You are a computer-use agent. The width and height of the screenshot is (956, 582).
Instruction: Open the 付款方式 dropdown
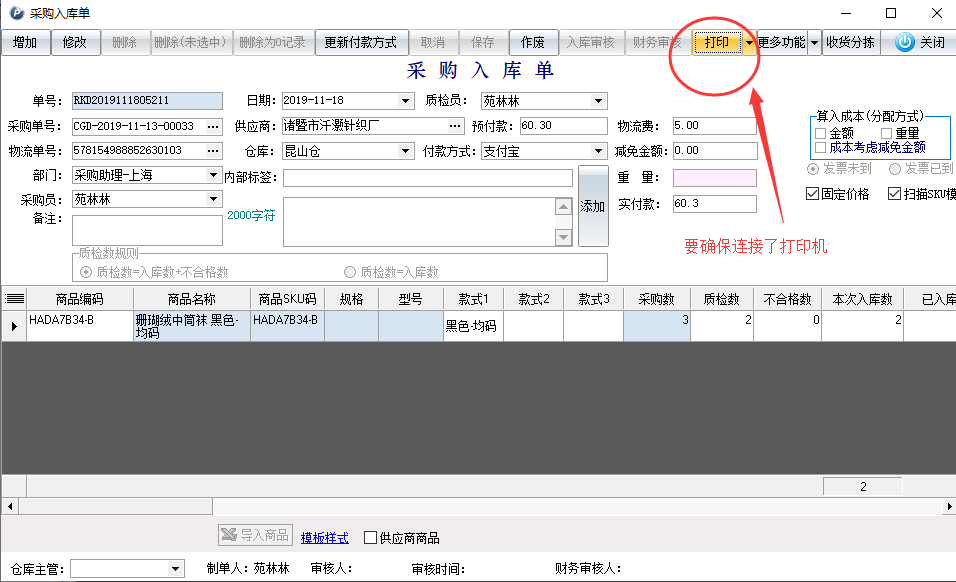pyautogui.click(x=599, y=151)
